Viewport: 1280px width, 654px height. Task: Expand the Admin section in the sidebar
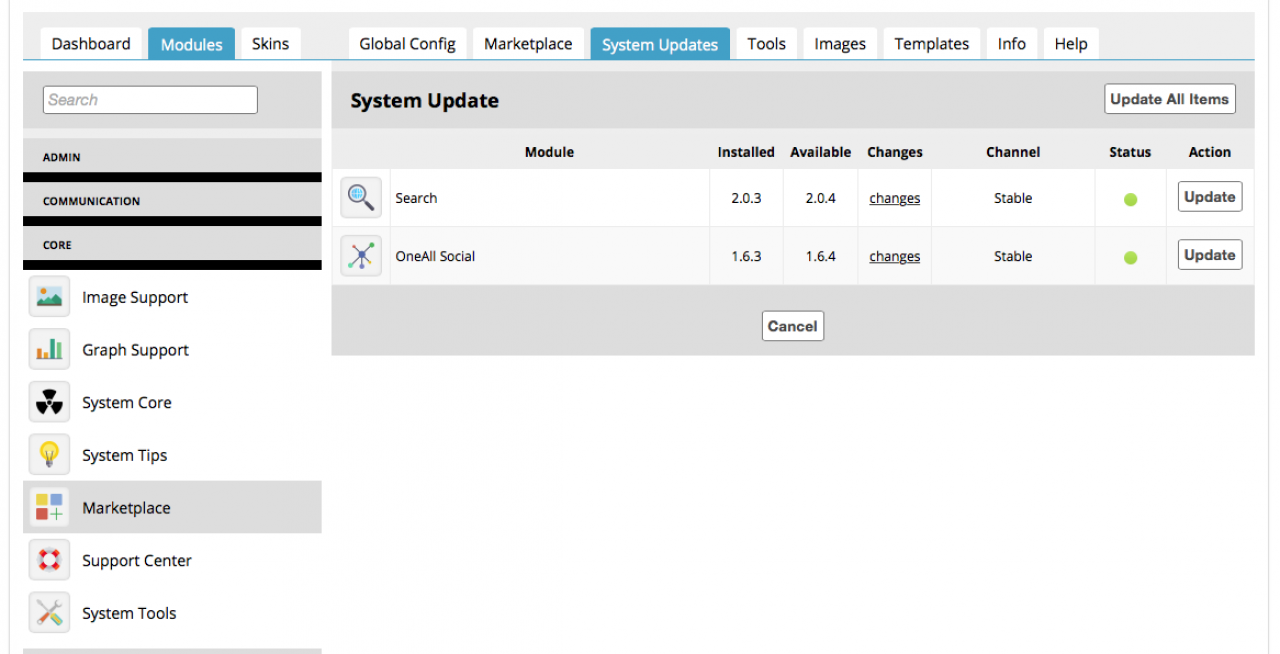tap(172, 157)
